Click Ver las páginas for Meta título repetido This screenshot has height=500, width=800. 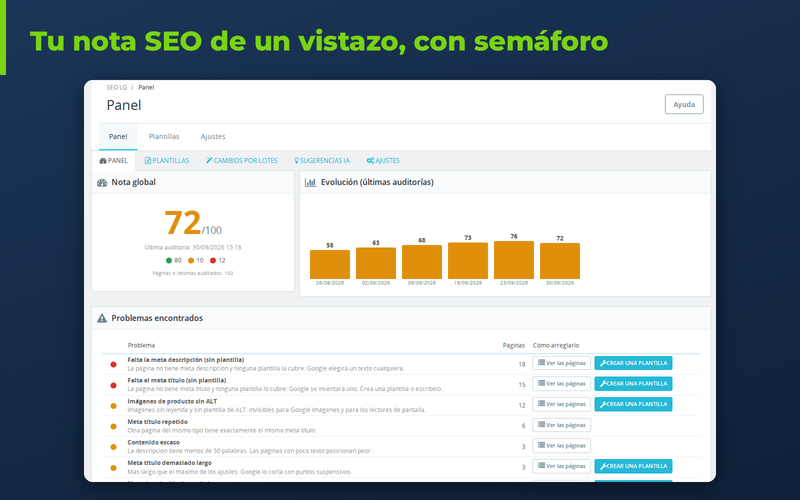pyautogui.click(x=562, y=425)
